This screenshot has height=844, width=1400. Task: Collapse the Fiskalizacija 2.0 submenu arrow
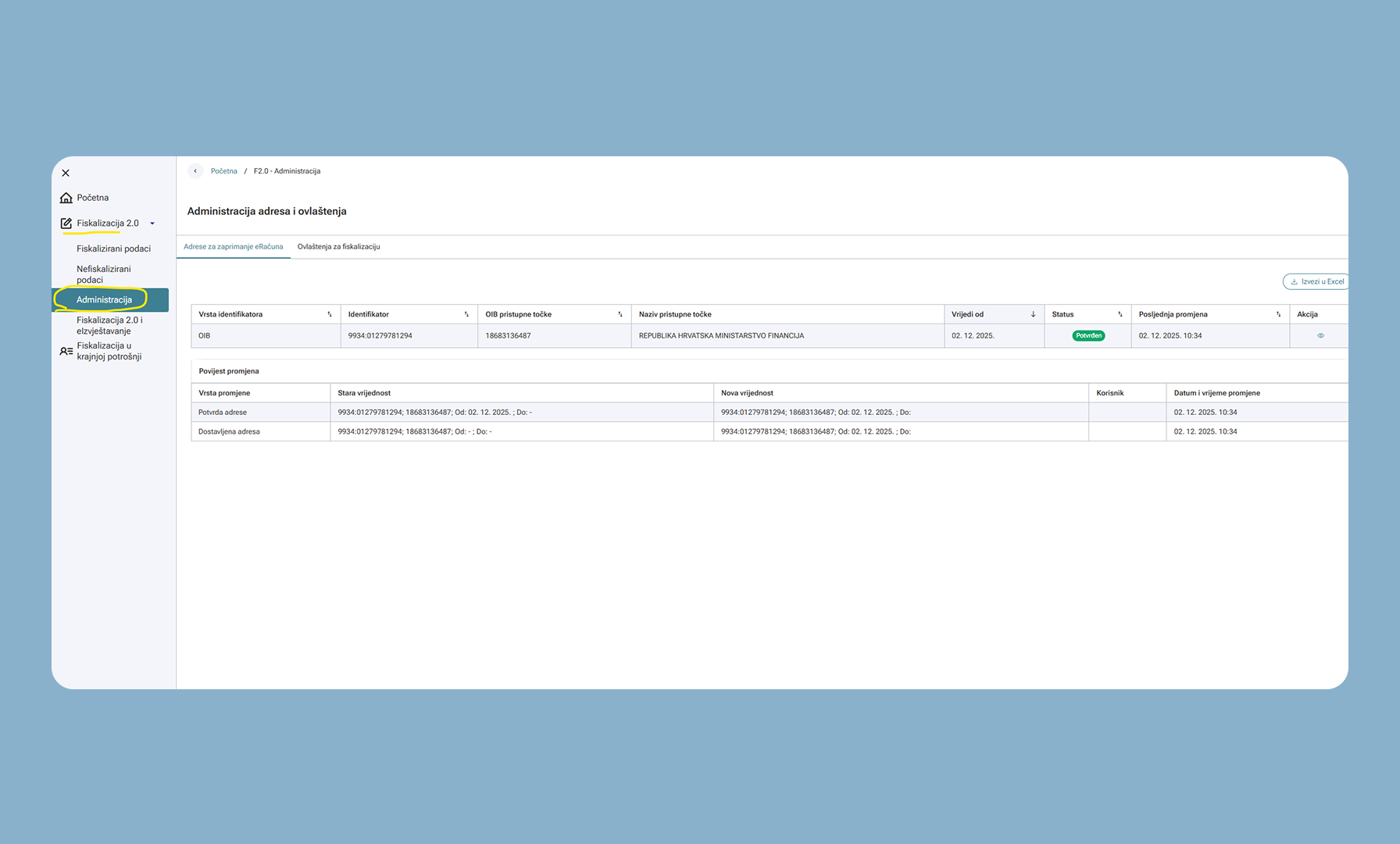point(152,224)
